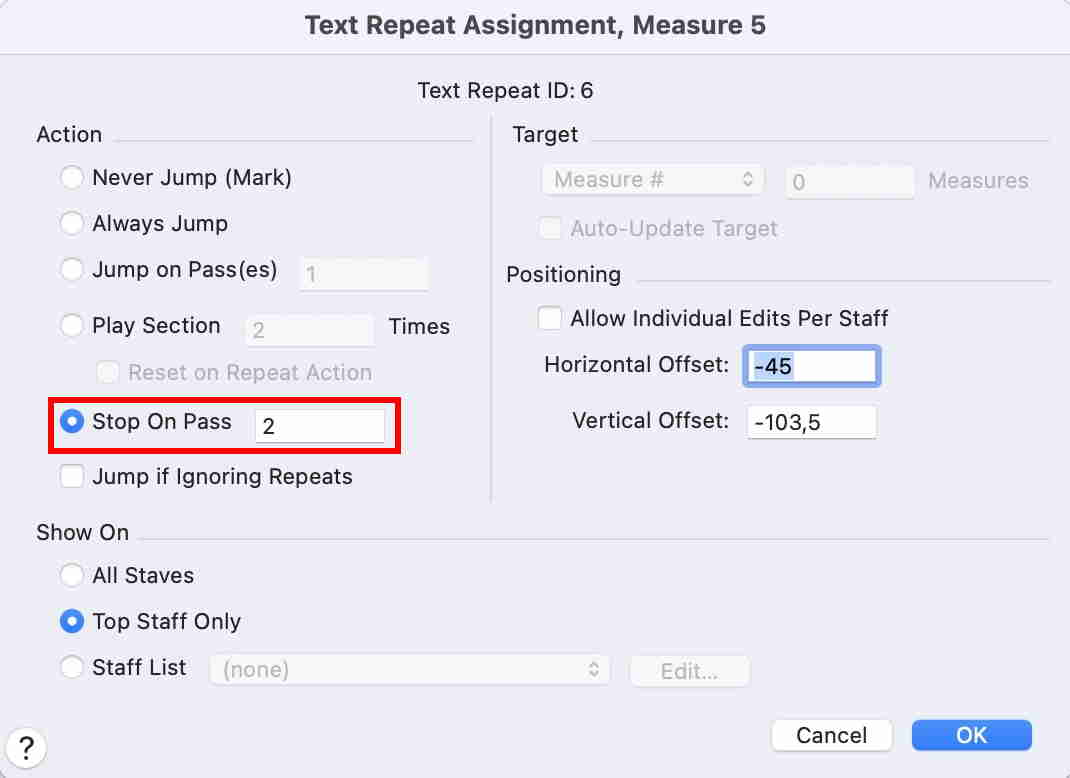Viewport: 1070px width, 778px height.
Task: Click the Vertical Offset input field
Action: click(811, 422)
